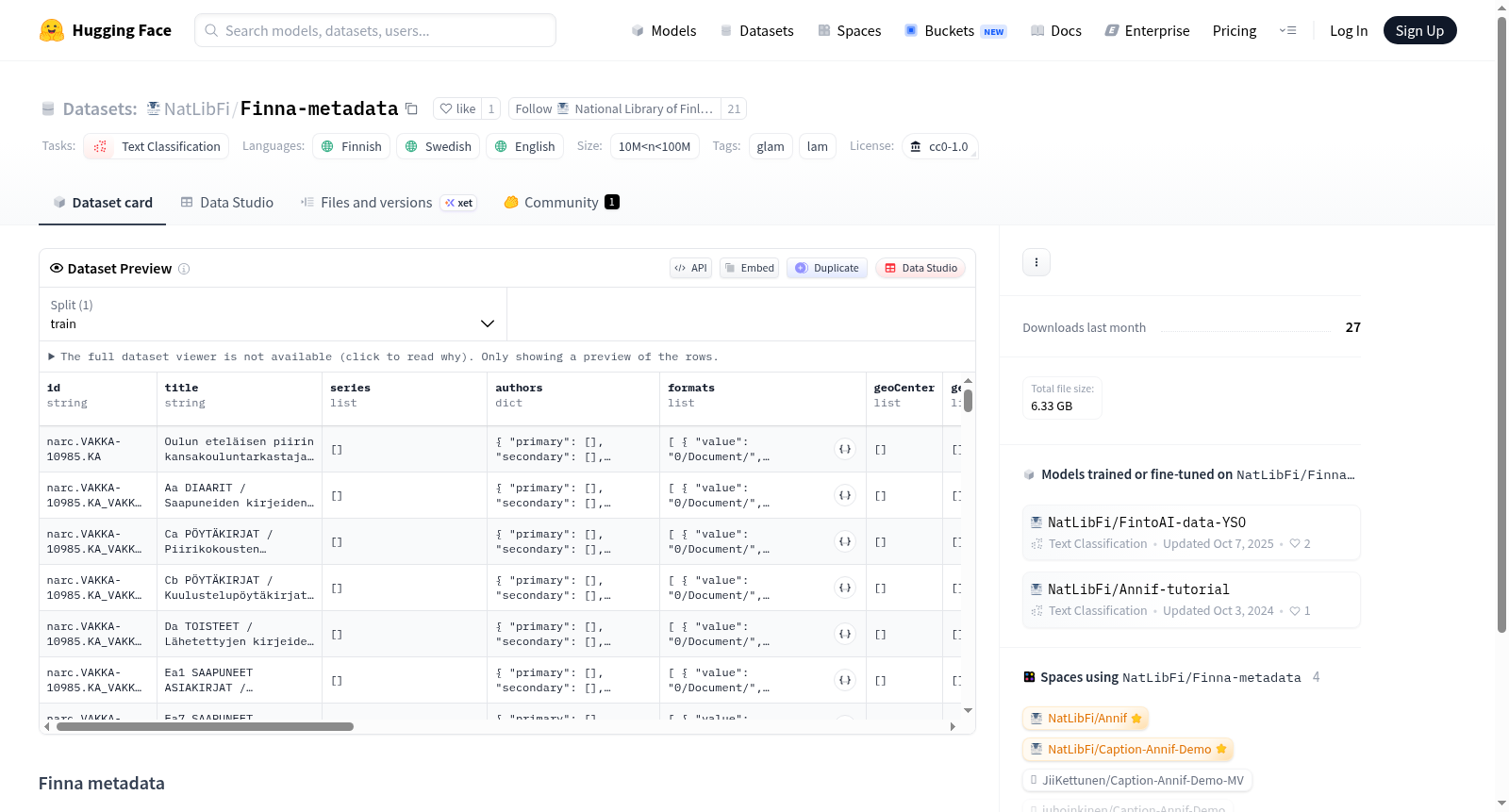
Task: Expand the full dataset viewer notice
Action: pyautogui.click(x=383, y=356)
